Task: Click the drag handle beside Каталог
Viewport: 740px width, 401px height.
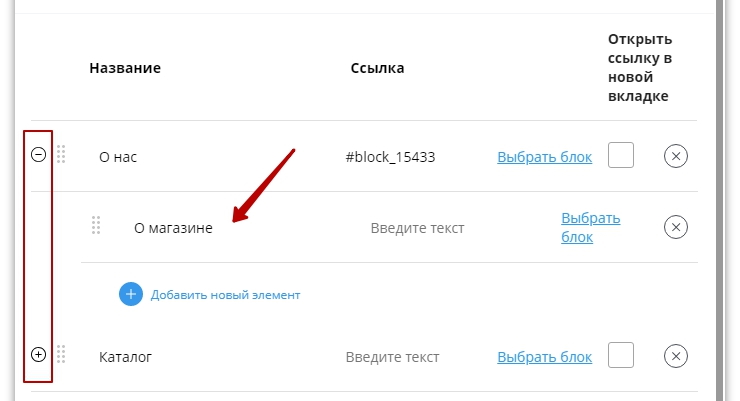Action: (61, 355)
